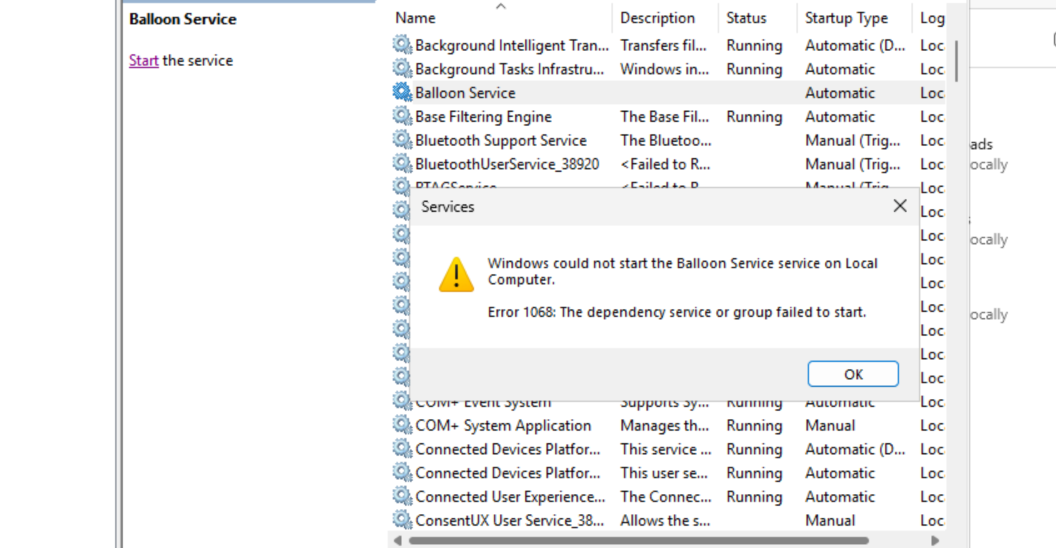Click the Start the service link
This screenshot has height=548, width=1056.
(x=143, y=61)
